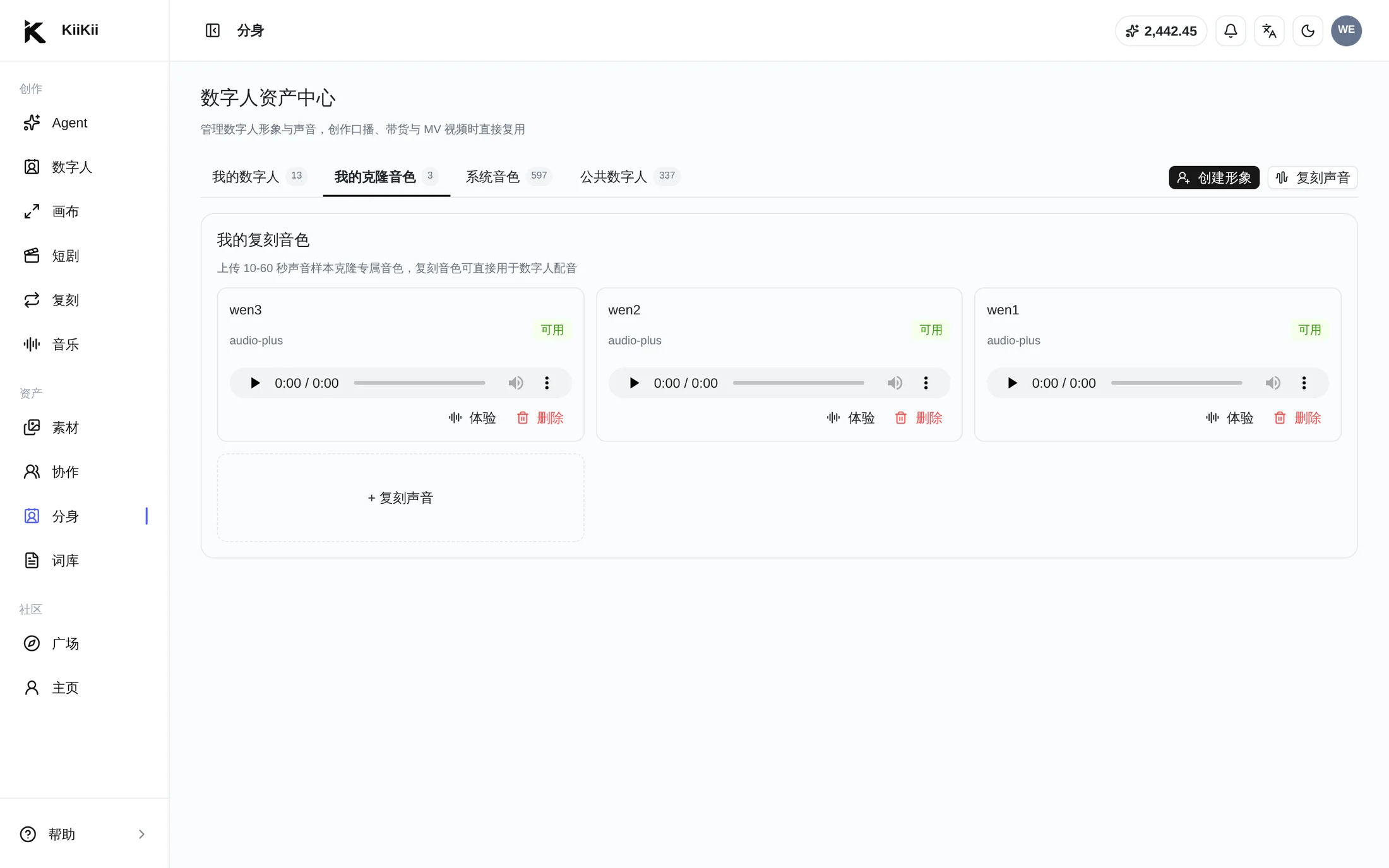Open 词库 sidebar item
The width and height of the screenshot is (1389, 868).
tap(85, 560)
